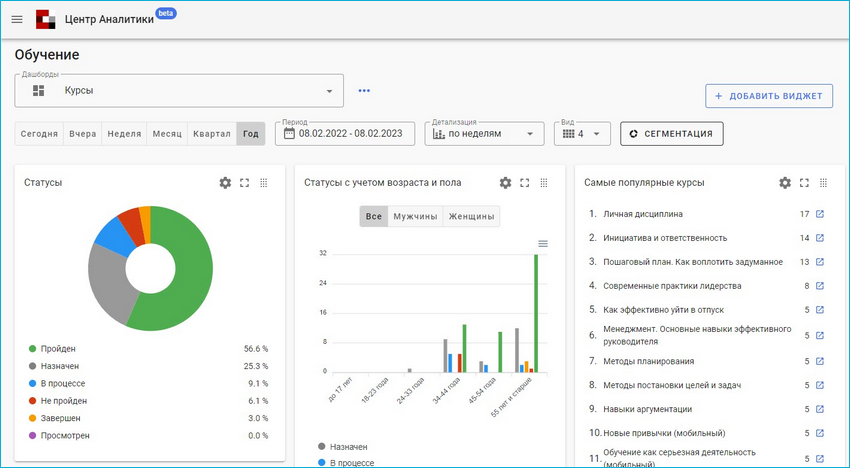Click the 34-44 года axis label
The image size is (850, 468).
tap(446, 392)
